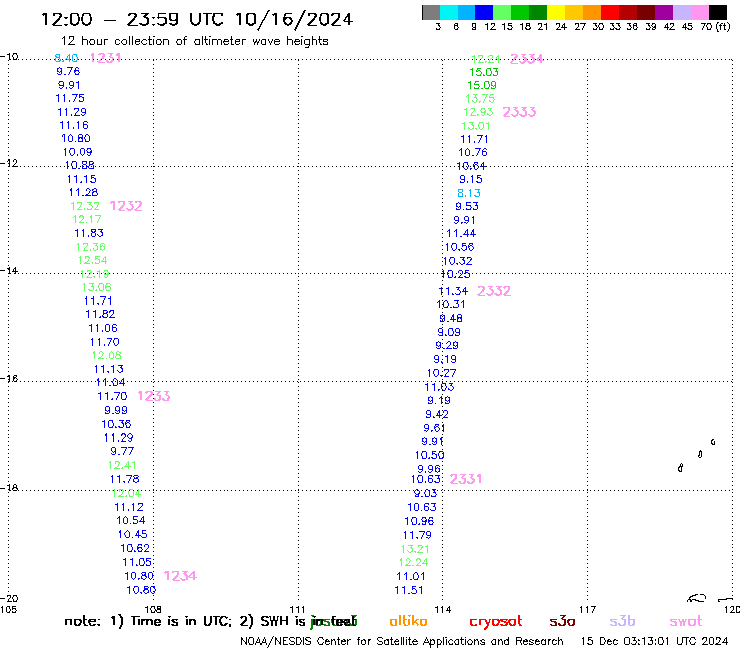Image resolution: width=740 pixels, height=650 pixels.
Task: Click the black swatch at the legend's end
Action: coord(717,12)
